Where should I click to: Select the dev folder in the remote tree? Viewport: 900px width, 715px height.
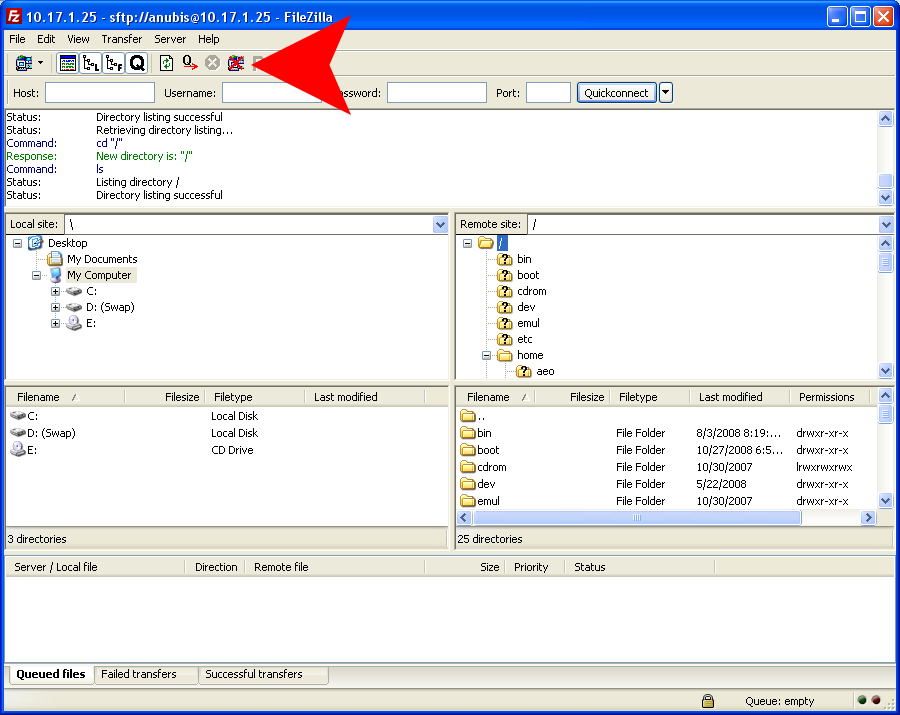[x=526, y=307]
